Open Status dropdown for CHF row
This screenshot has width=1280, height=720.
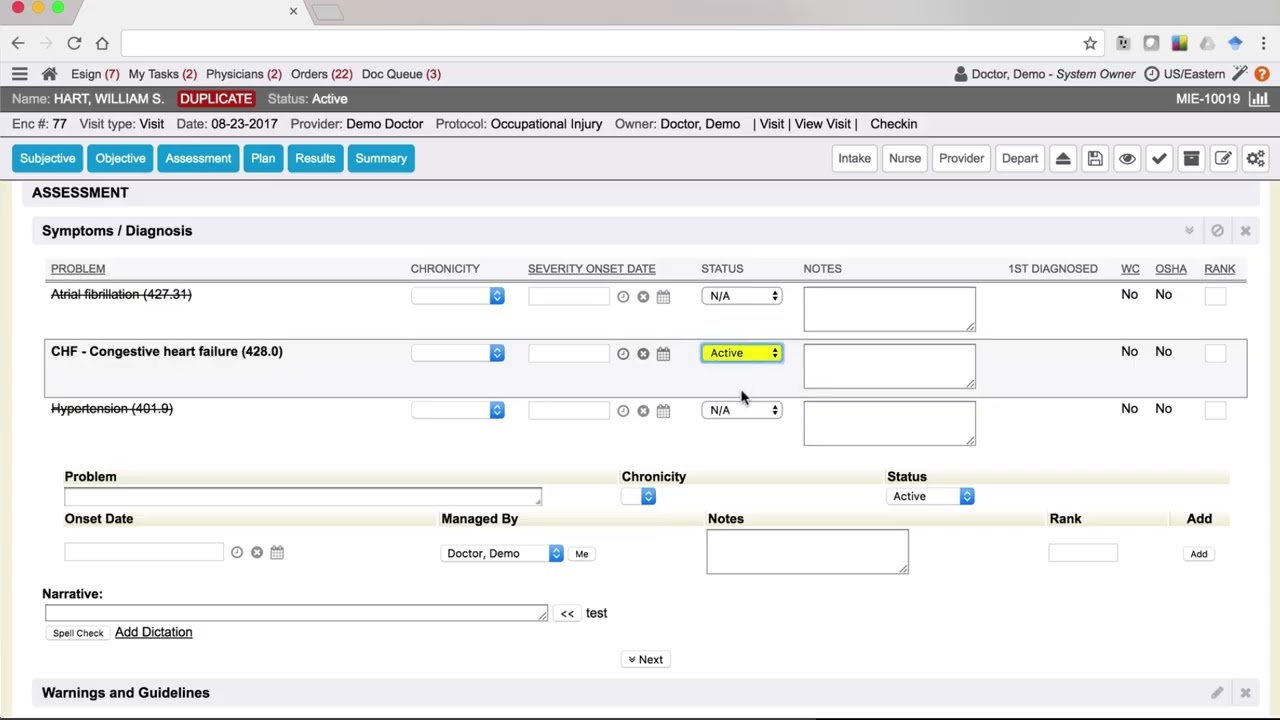(742, 353)
